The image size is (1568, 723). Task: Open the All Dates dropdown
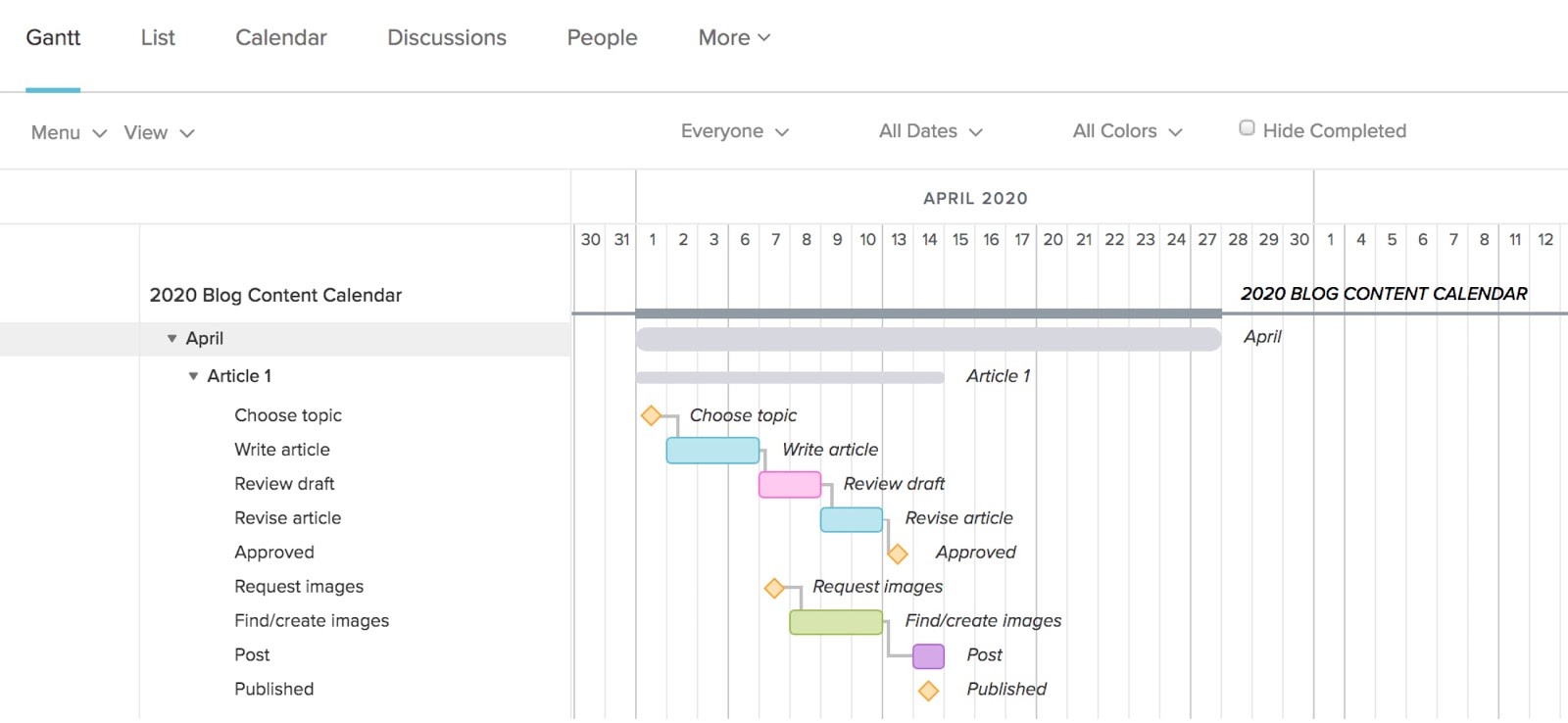coord(928,131)
